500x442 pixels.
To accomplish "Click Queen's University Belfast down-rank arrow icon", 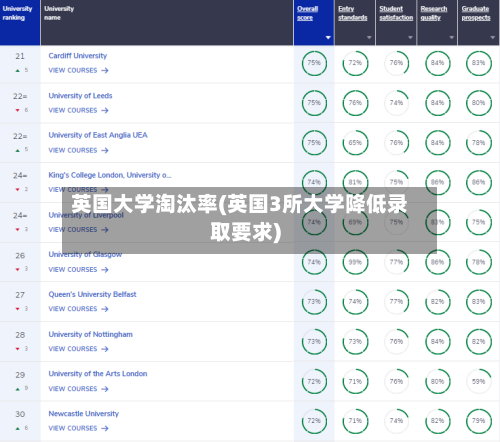I will tap(17, 309).
